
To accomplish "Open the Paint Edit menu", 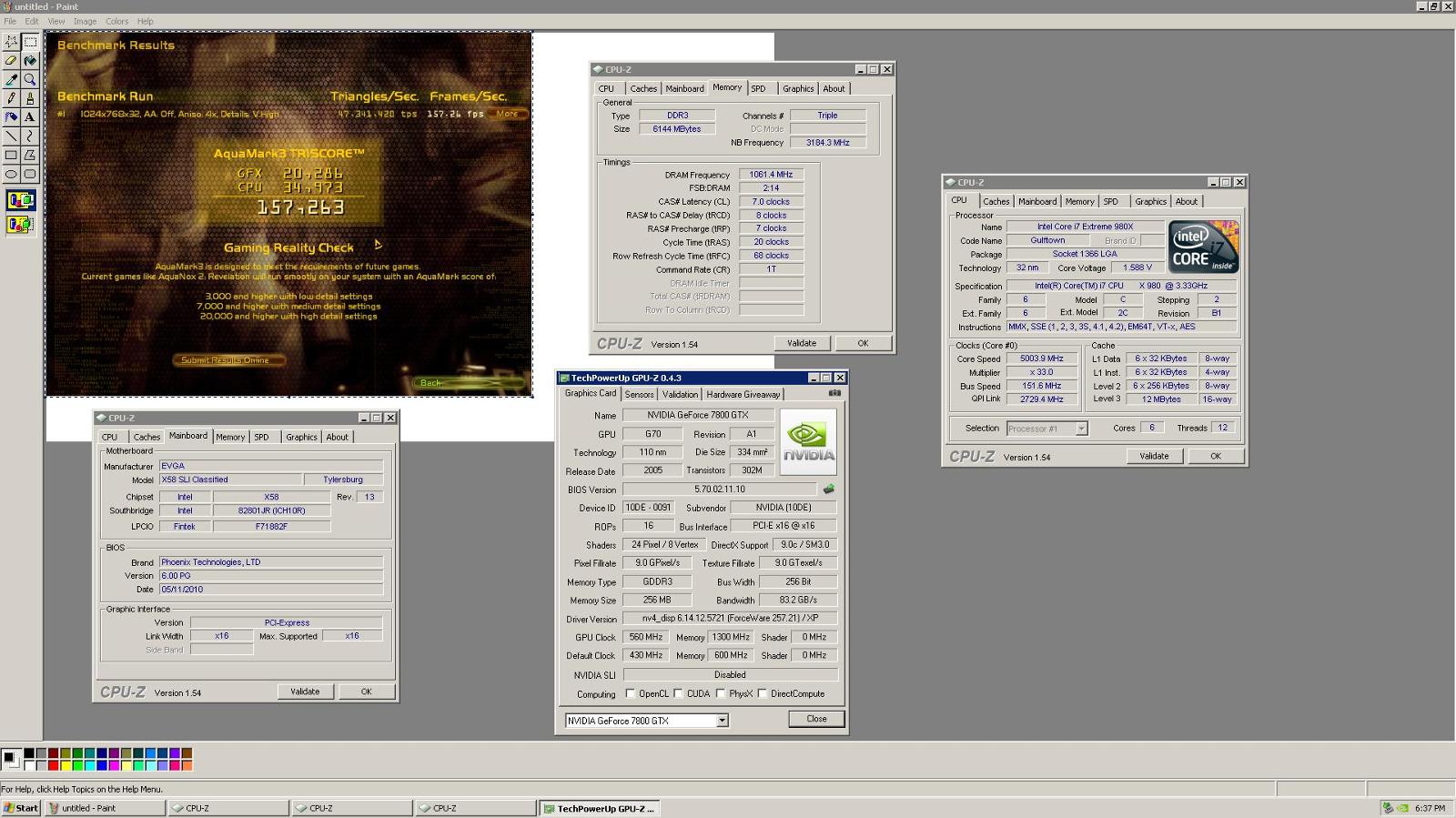I will coord(32,21).
